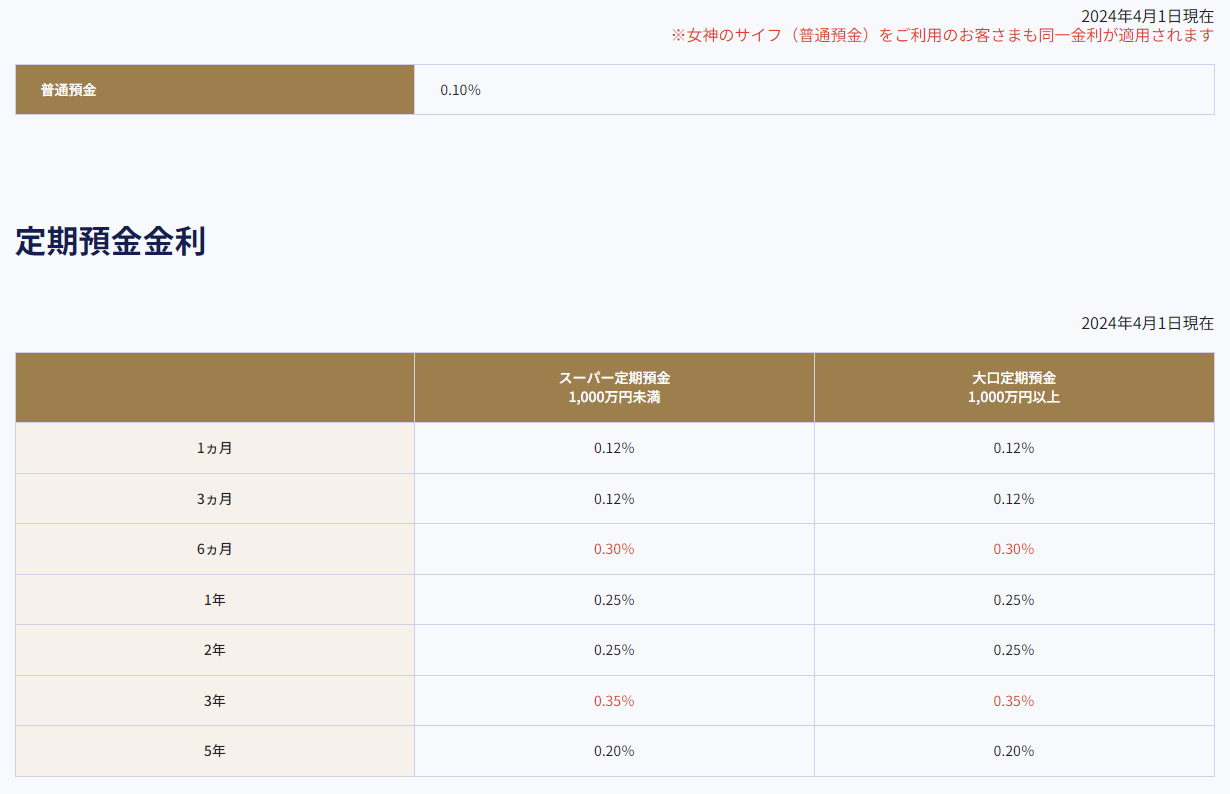Image resolution: width=1230 pixels, height=794 pixels.
Task: Click 大口定期 rate for 5年
Action: click(x=1014, y=751)
